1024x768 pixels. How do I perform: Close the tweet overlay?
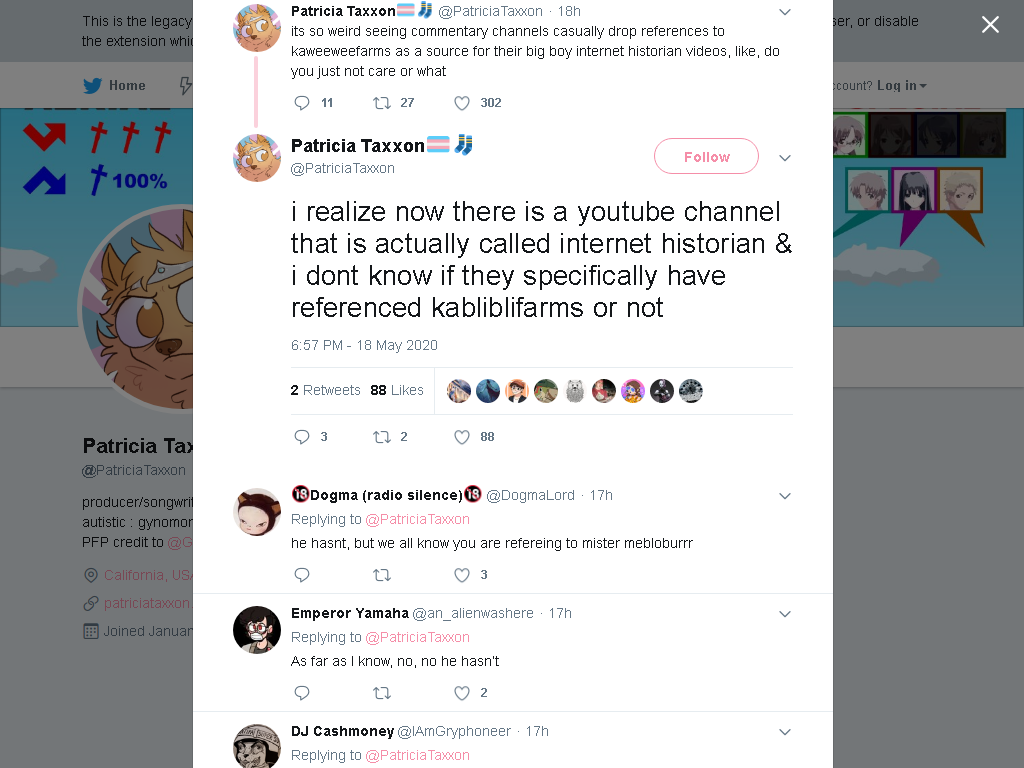(990, 24)
